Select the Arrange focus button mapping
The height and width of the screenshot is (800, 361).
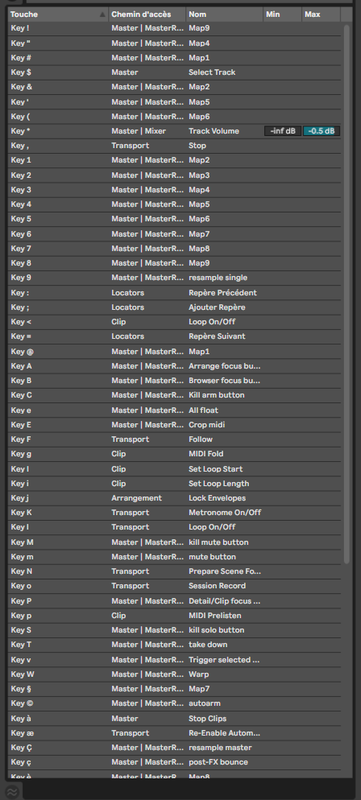(x=224, y=366)
